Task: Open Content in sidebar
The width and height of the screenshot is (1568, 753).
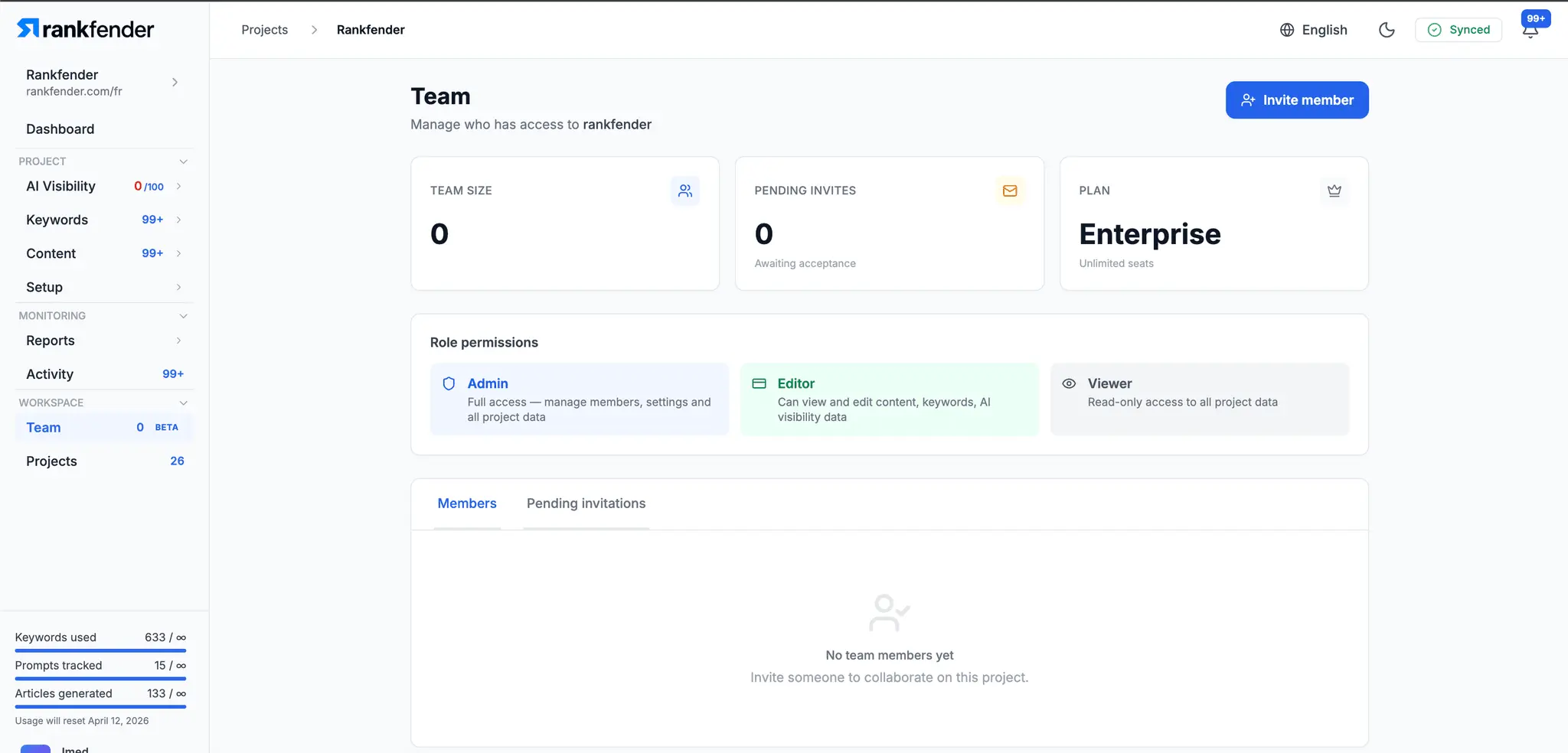Action: [51, 254]
